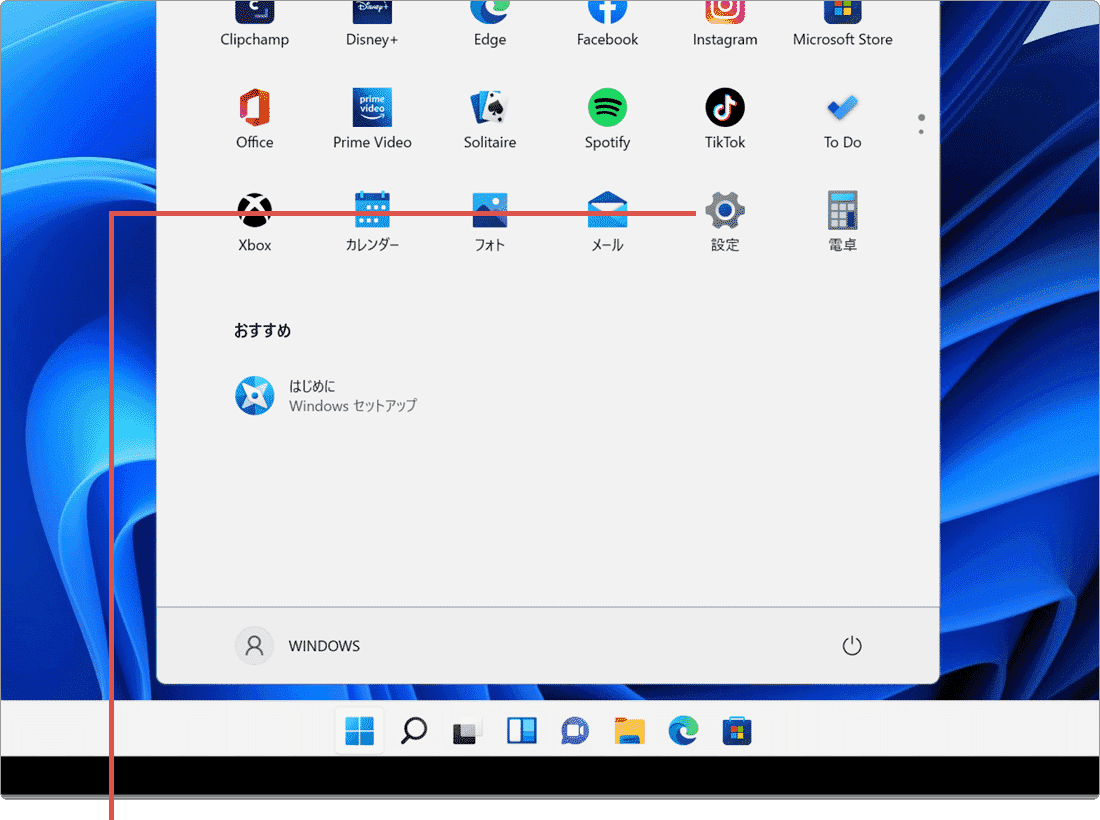The width and height of the screenshot is (1100, 820).
Task: Open Chat on the taskbar
Action: point(575,731)
